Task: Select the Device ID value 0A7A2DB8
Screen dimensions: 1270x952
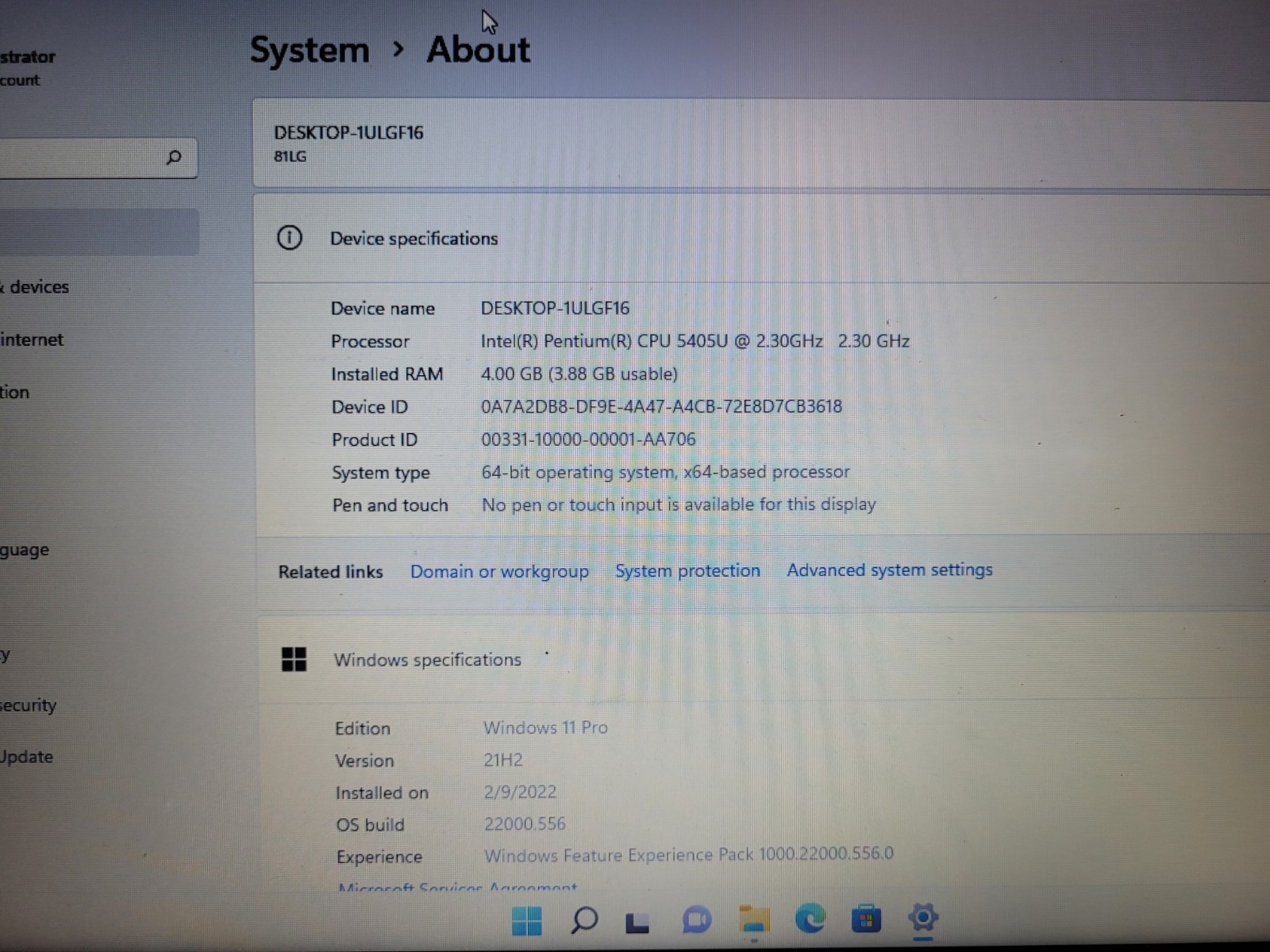Action: coord(661,406)
